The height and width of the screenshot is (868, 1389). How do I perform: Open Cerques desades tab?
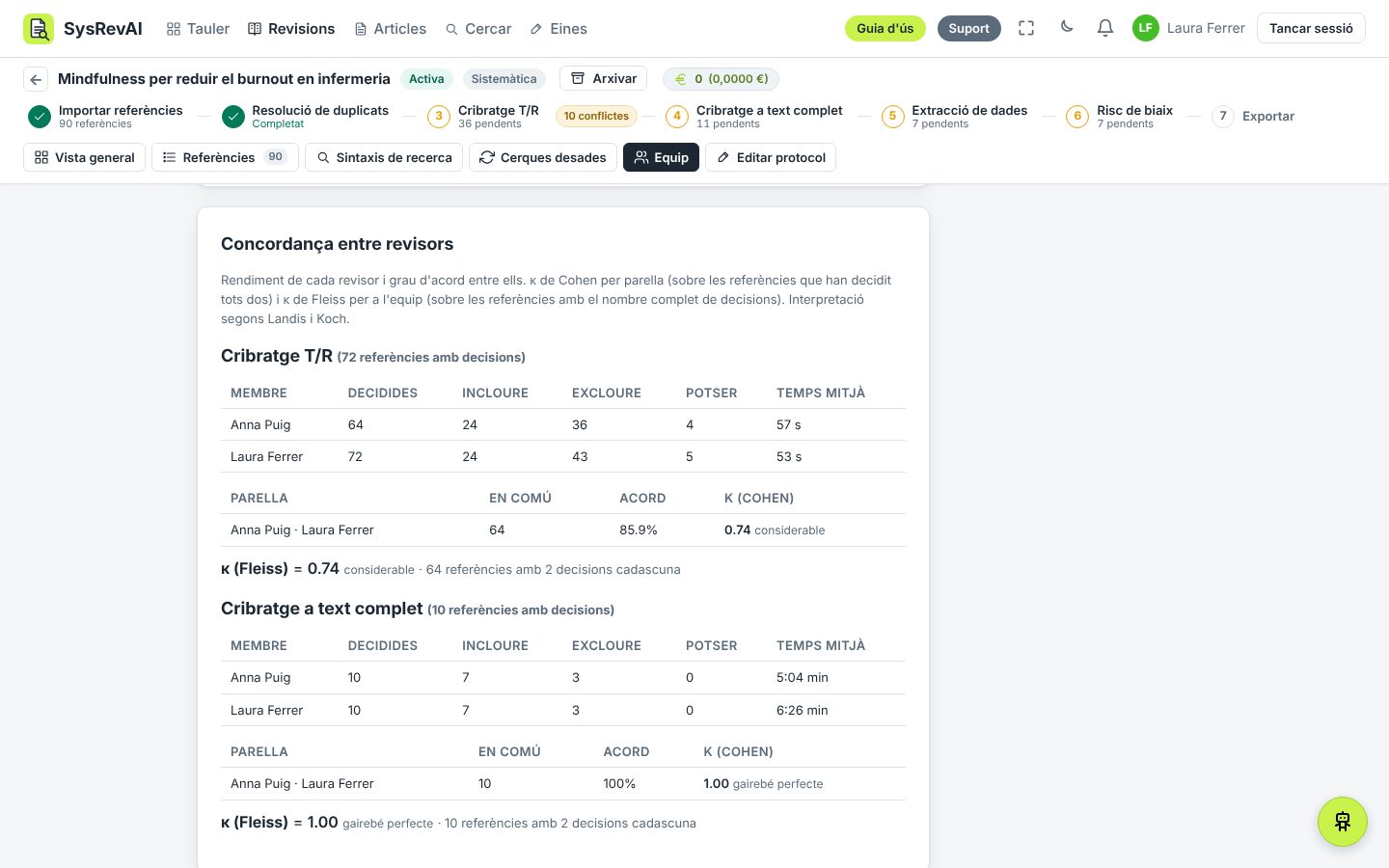[543, 157]
